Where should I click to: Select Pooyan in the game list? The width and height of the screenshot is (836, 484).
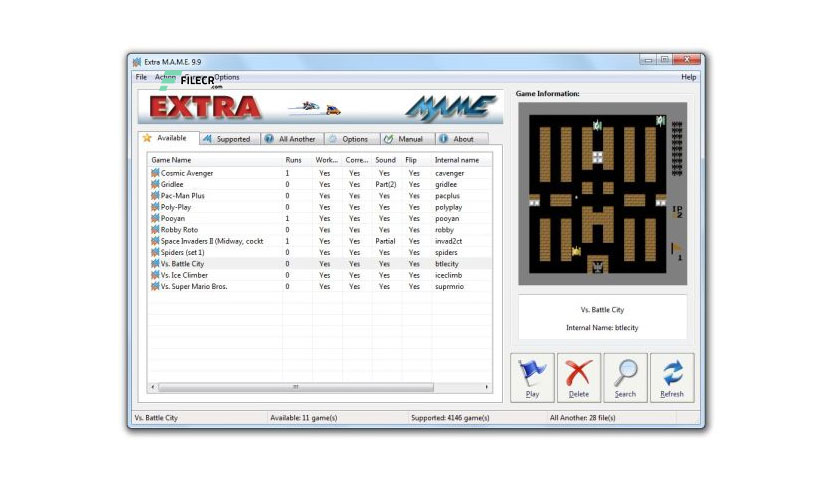[x=173, y=219]
